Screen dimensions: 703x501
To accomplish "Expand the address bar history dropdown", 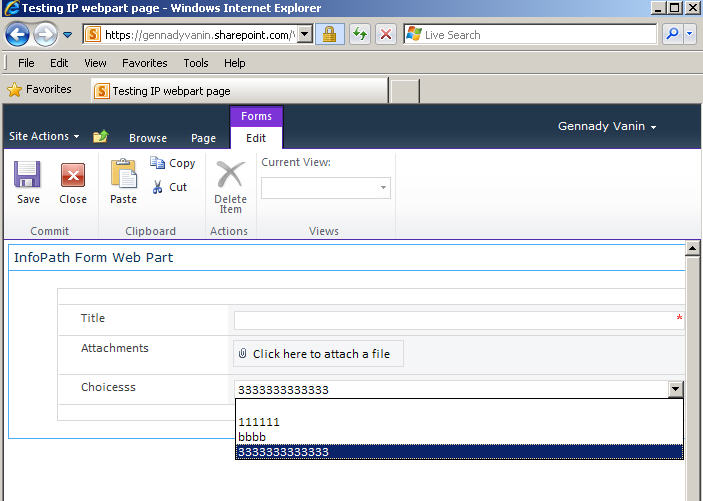I will click(305, 35).
